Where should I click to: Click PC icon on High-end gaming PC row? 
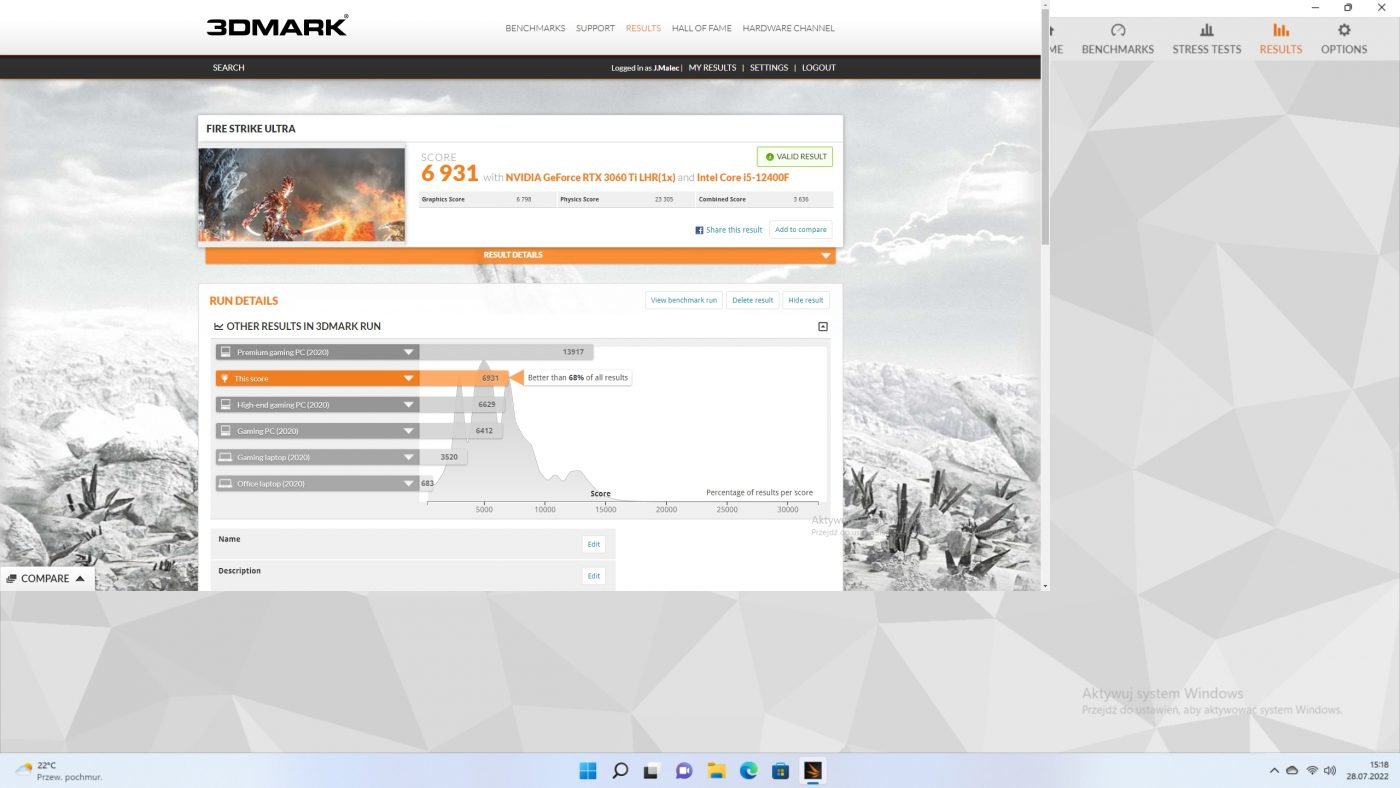[226, 405]
